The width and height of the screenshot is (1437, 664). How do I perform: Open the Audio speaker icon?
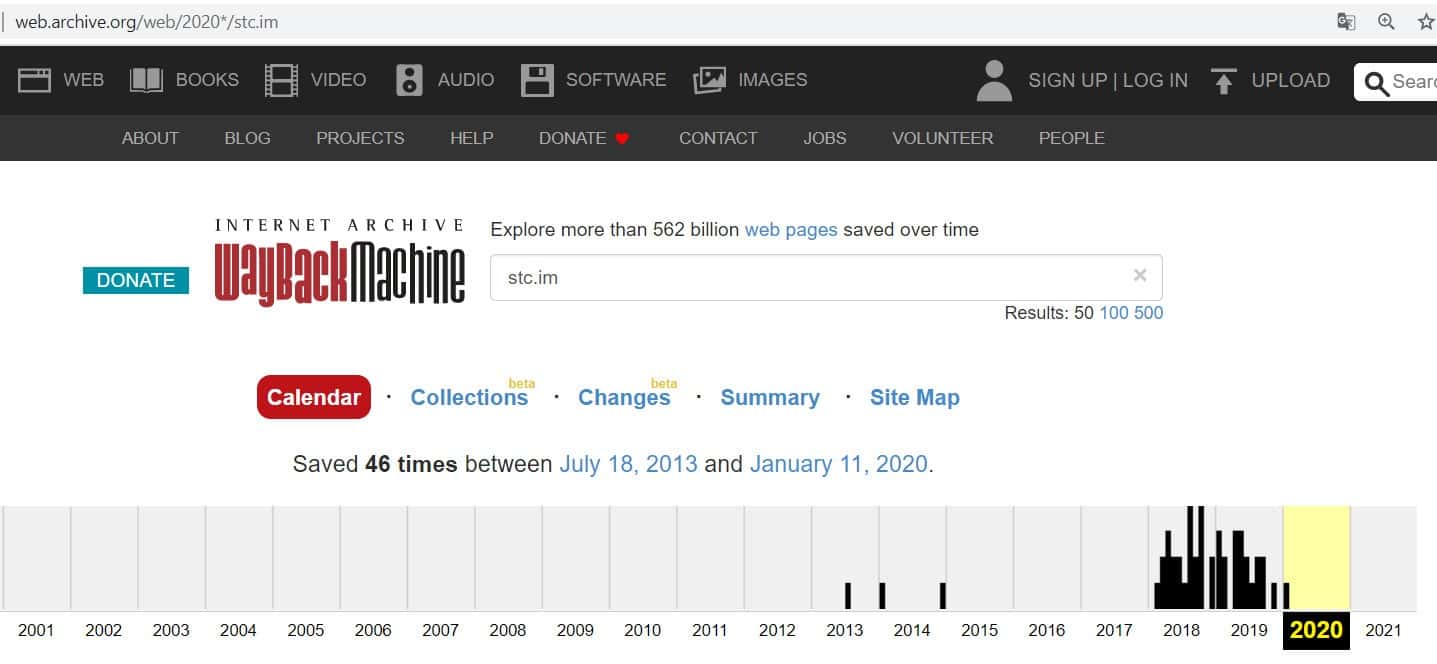pyautogui.click(x=409, y=80)
